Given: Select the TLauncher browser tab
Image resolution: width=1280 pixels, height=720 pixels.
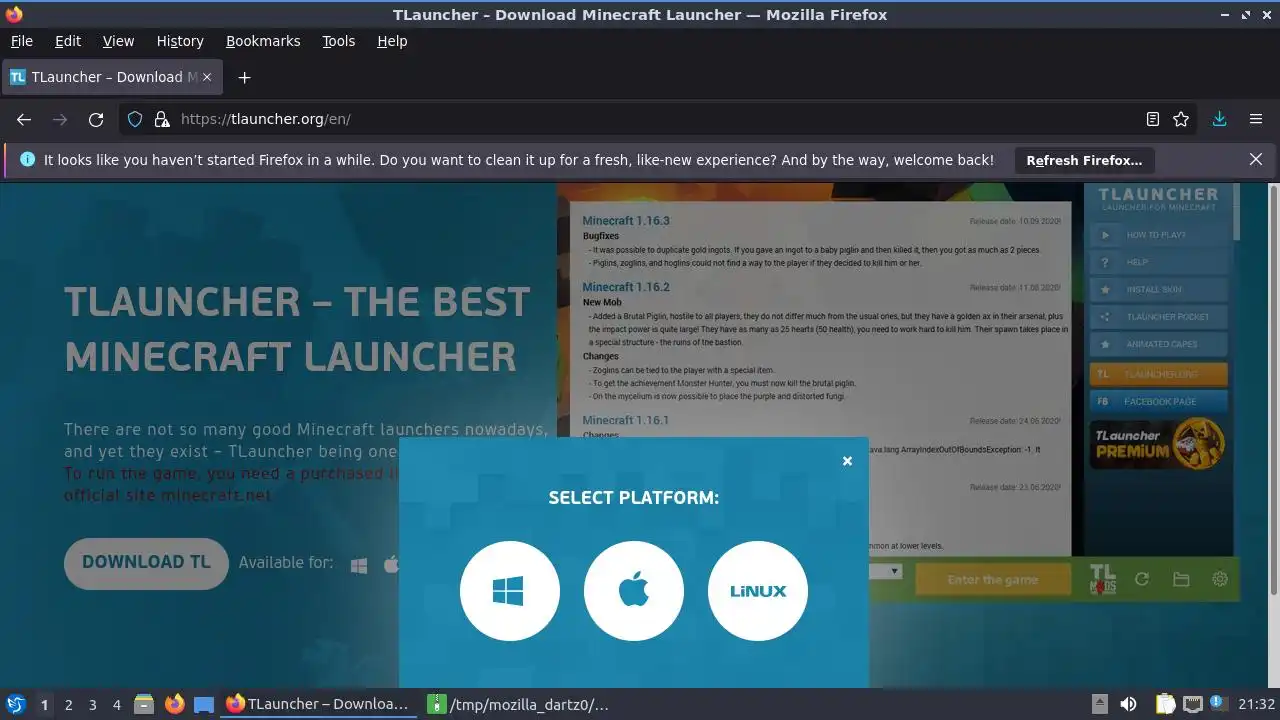Looking at the screenshot, I should coord(112,77).
